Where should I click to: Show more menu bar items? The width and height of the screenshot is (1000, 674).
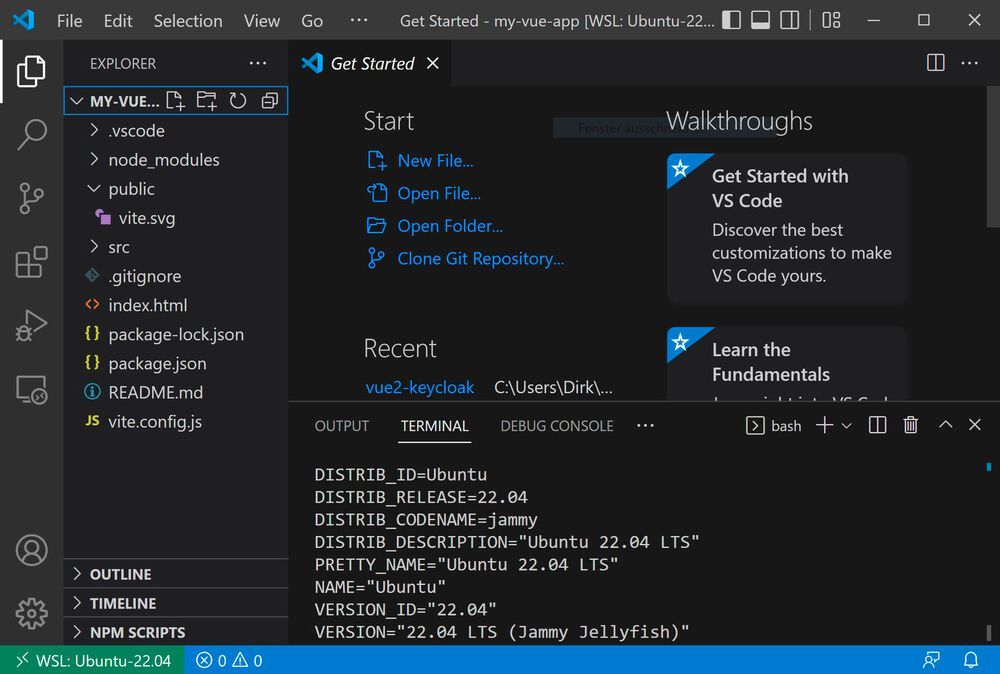click(x=358, y=20)
